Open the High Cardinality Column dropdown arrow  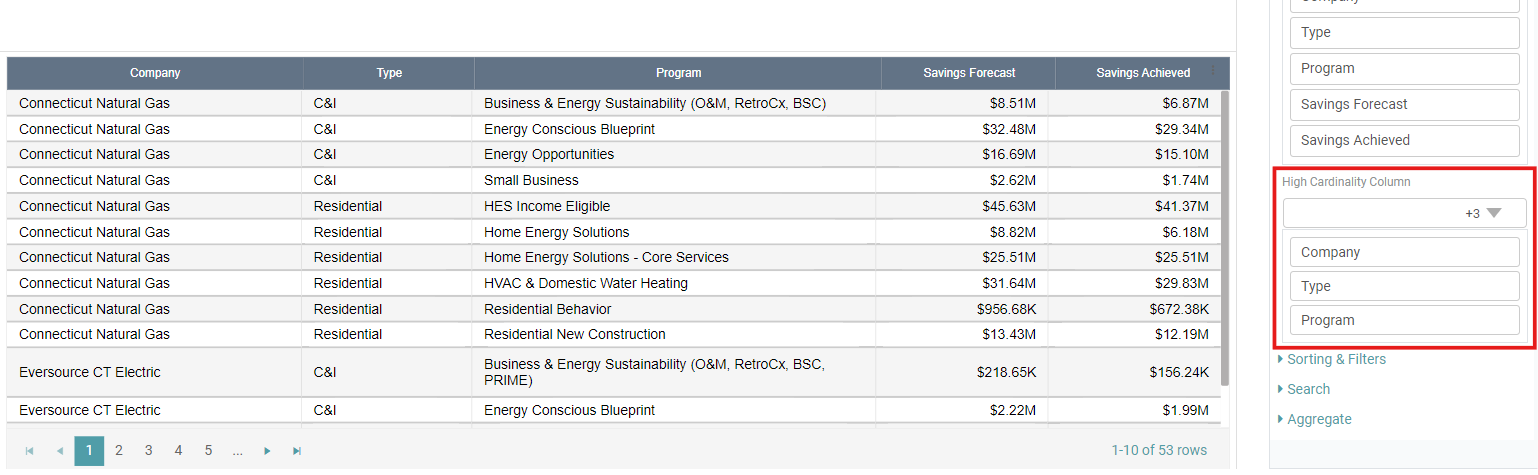tap(1493, 213)
